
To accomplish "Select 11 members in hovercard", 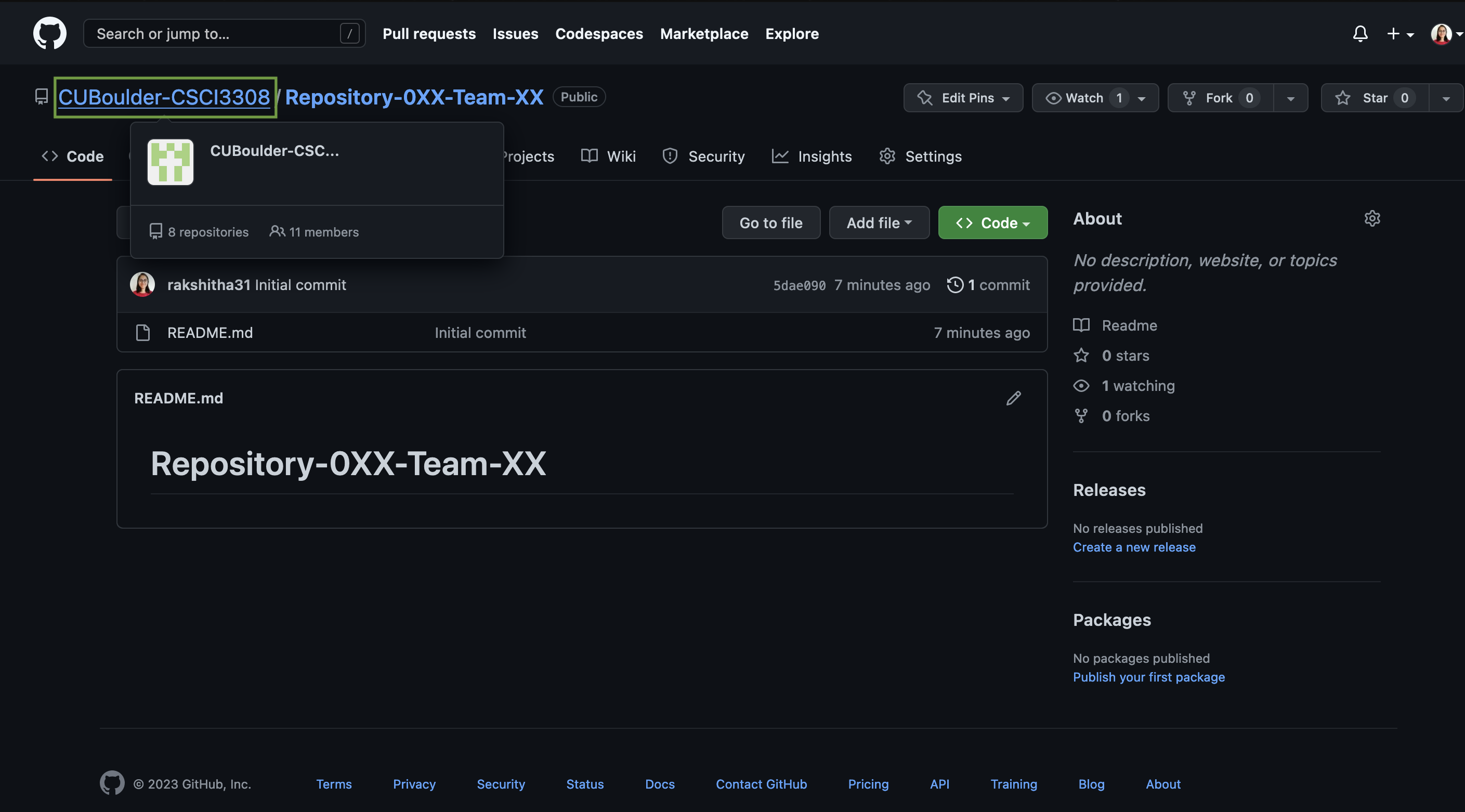I will point(313,231).
